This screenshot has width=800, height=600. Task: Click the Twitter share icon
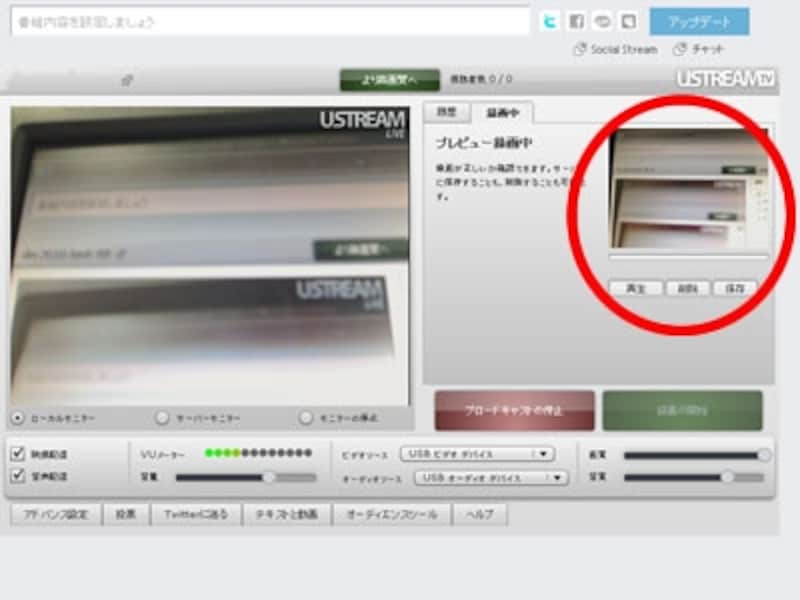tap(549, 21)
